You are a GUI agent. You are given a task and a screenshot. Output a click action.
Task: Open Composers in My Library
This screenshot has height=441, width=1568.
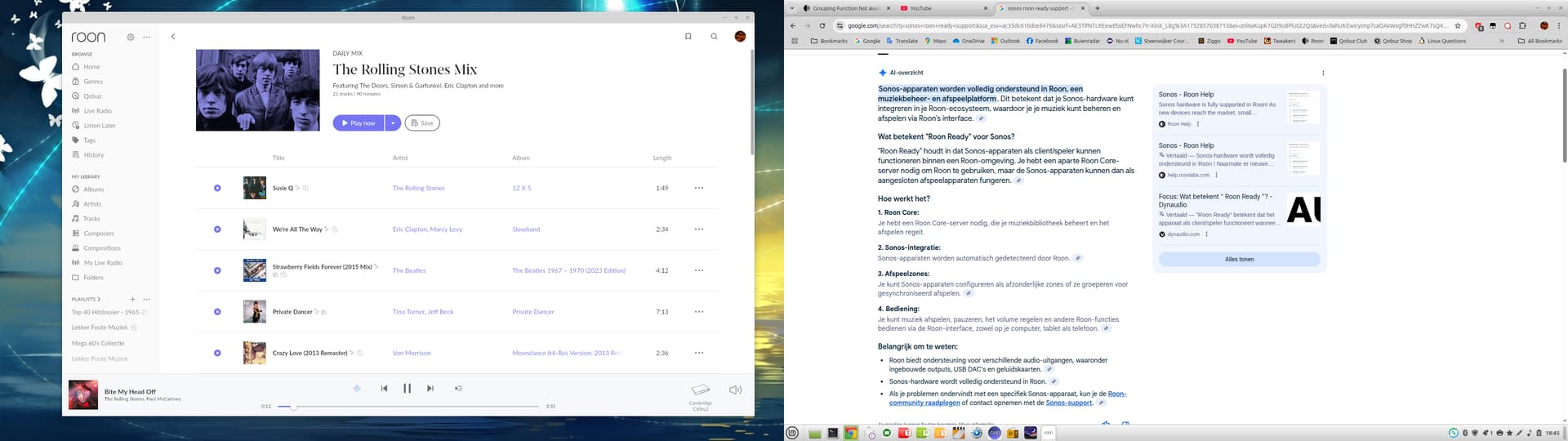click(99, 234)
